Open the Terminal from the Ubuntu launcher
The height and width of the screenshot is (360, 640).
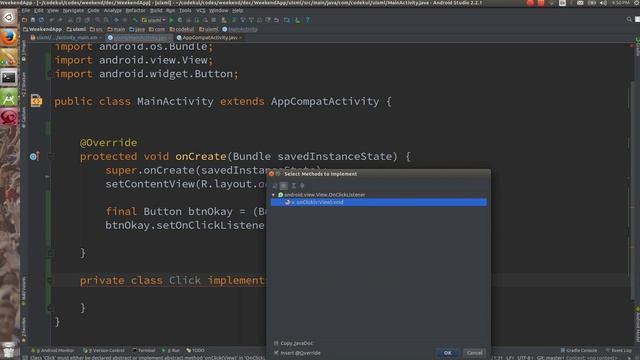9,77
